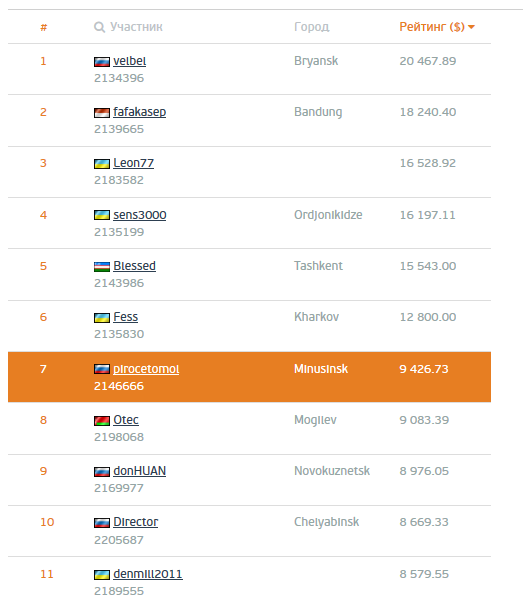This screenshot has height=603, width=523.
Task: Click the Uzbekistan flag beside Blessed
Action: point(102,267)
